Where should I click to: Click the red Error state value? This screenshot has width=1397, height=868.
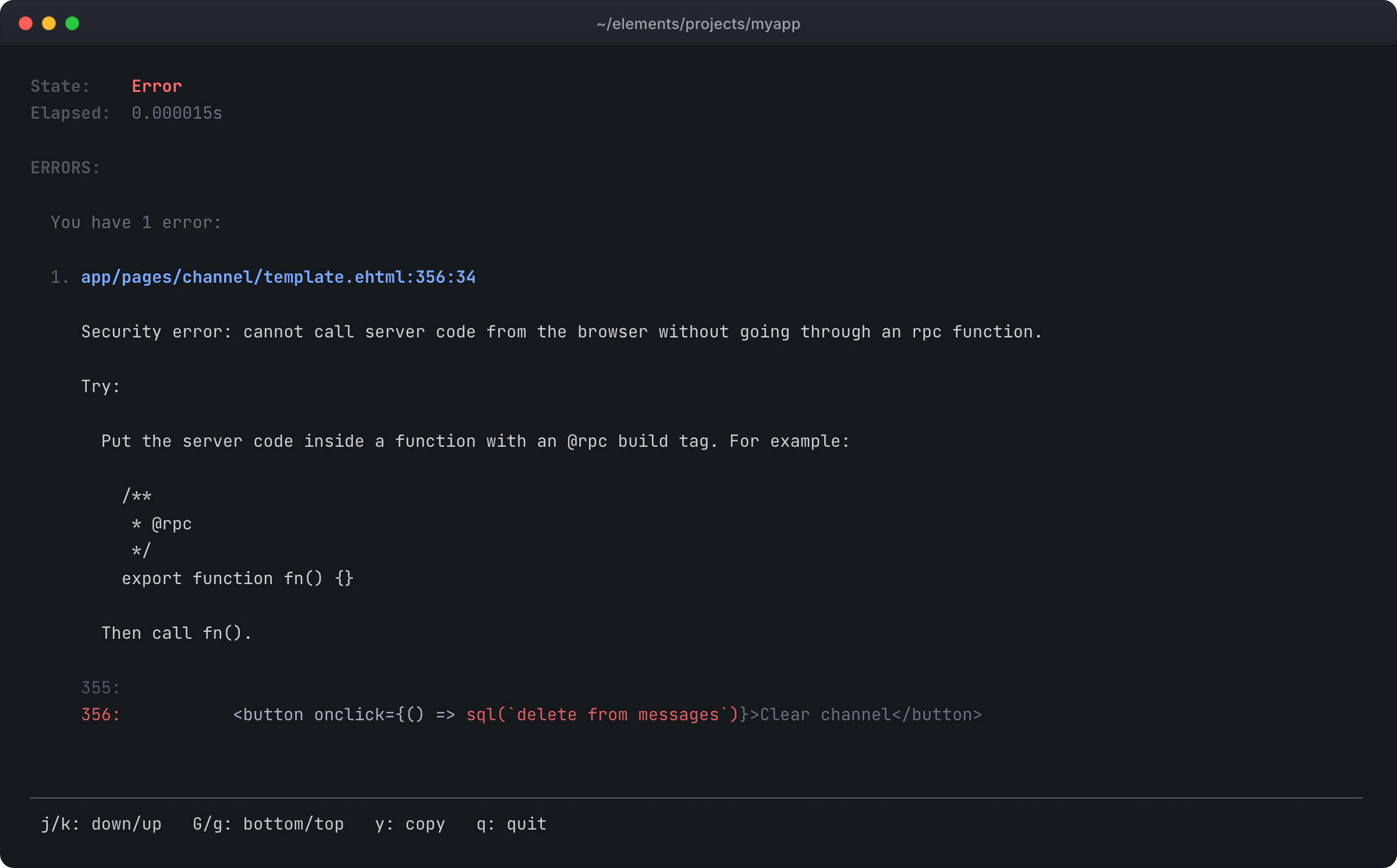click(157, 86)
